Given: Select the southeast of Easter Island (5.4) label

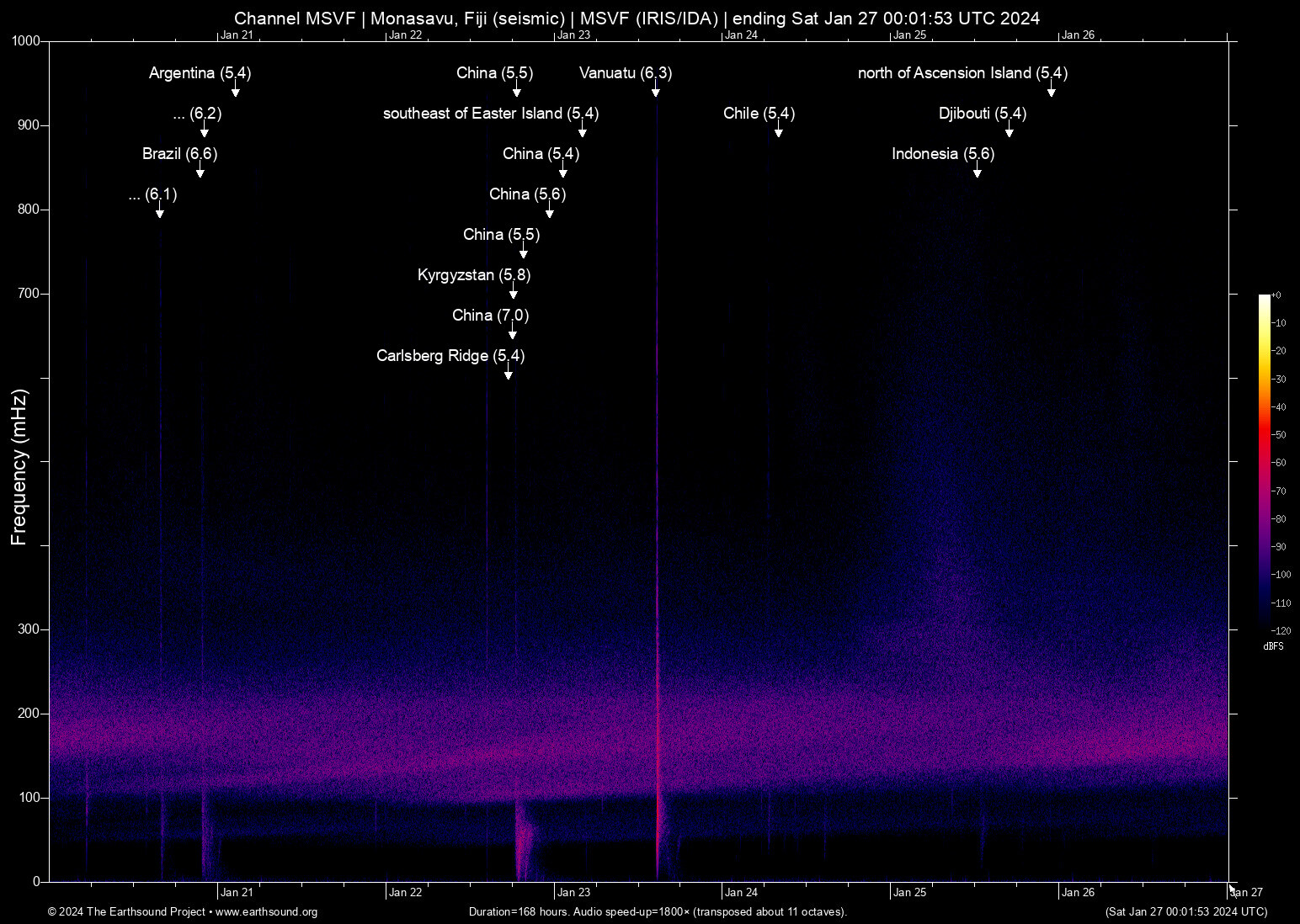Looking at the screenshot, I should point(490,114).
